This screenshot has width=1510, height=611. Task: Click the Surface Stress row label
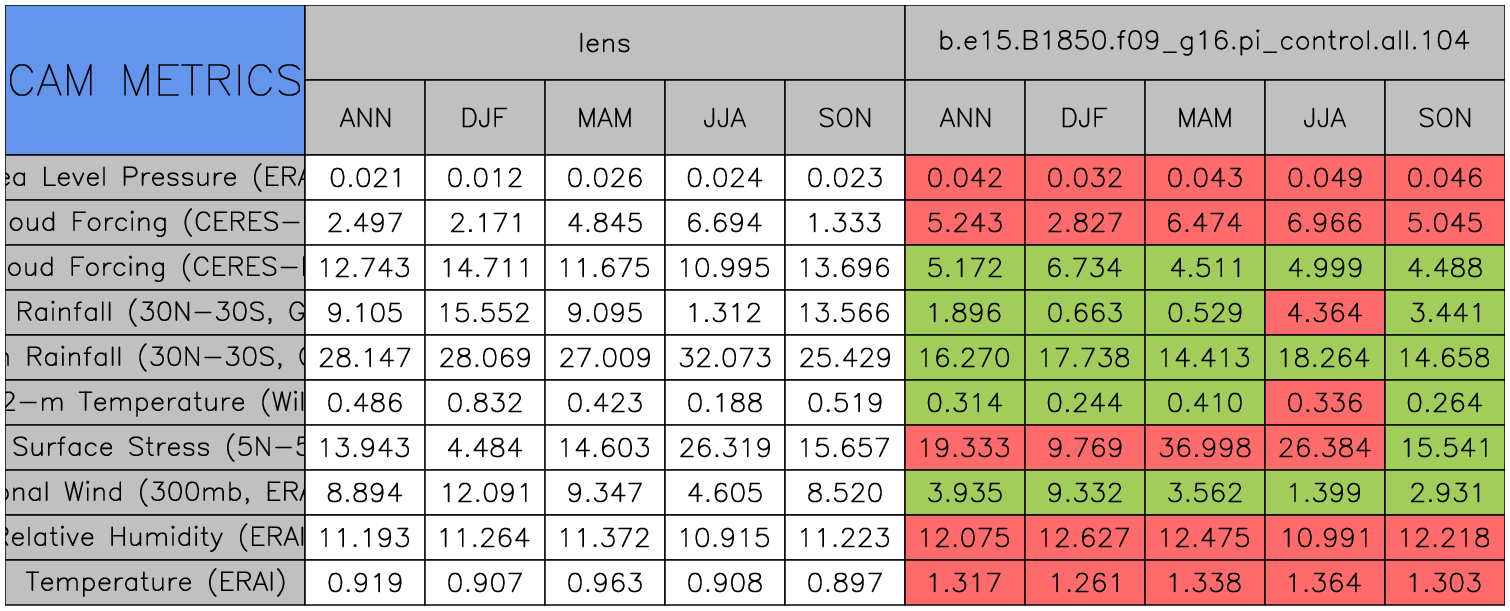155,447
